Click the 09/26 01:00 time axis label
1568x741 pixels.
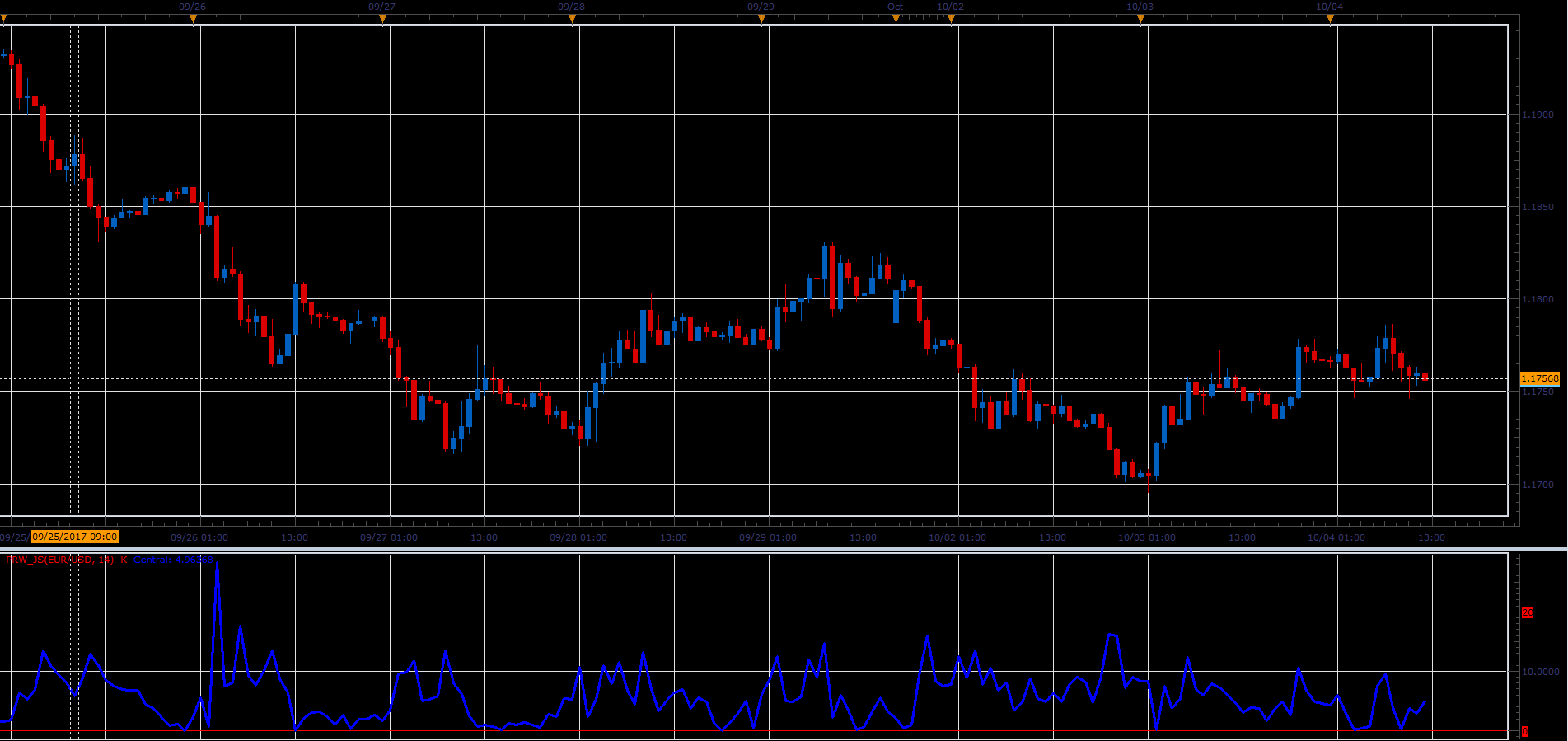click(x=199, y=537)
